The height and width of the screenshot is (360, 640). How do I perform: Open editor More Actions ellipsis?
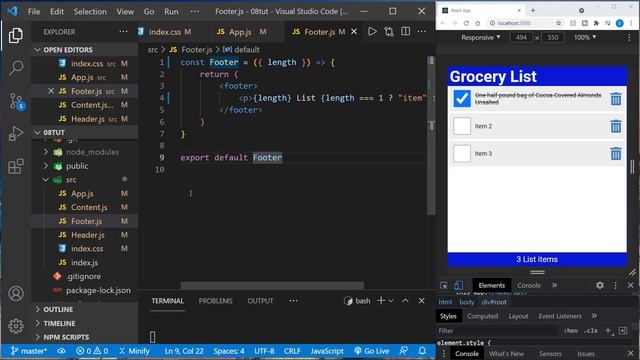point(422,31)
